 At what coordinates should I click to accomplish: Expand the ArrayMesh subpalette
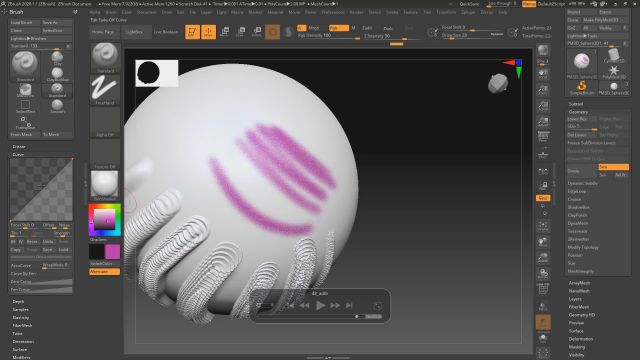[x=579, y=283]
